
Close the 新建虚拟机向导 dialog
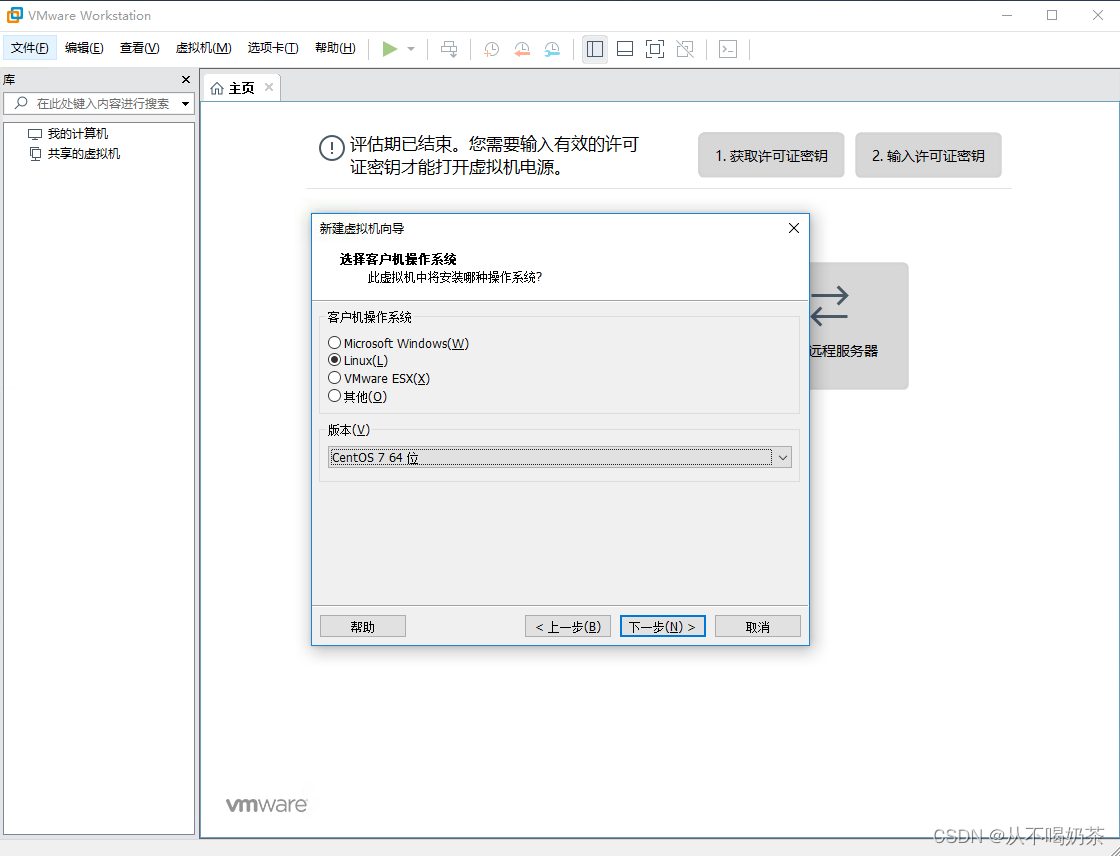[794, 228]
